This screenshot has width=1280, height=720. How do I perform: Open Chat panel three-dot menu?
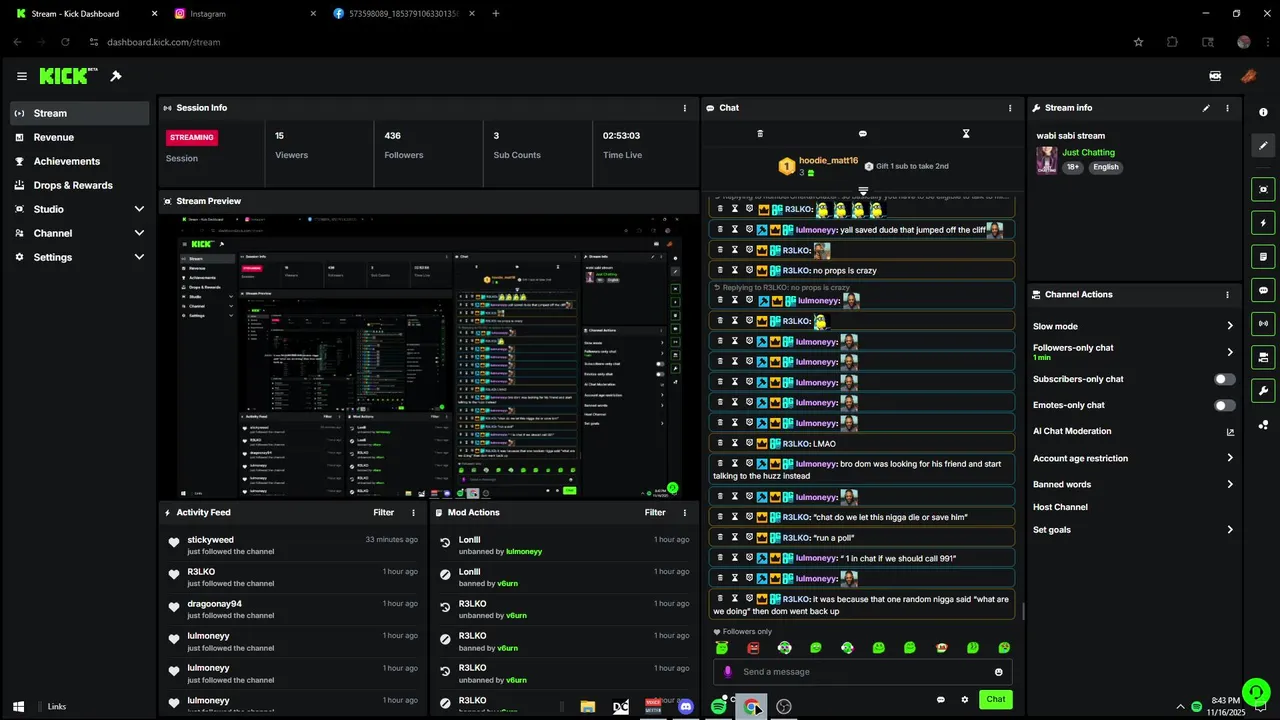click(x=1010, y=108)
